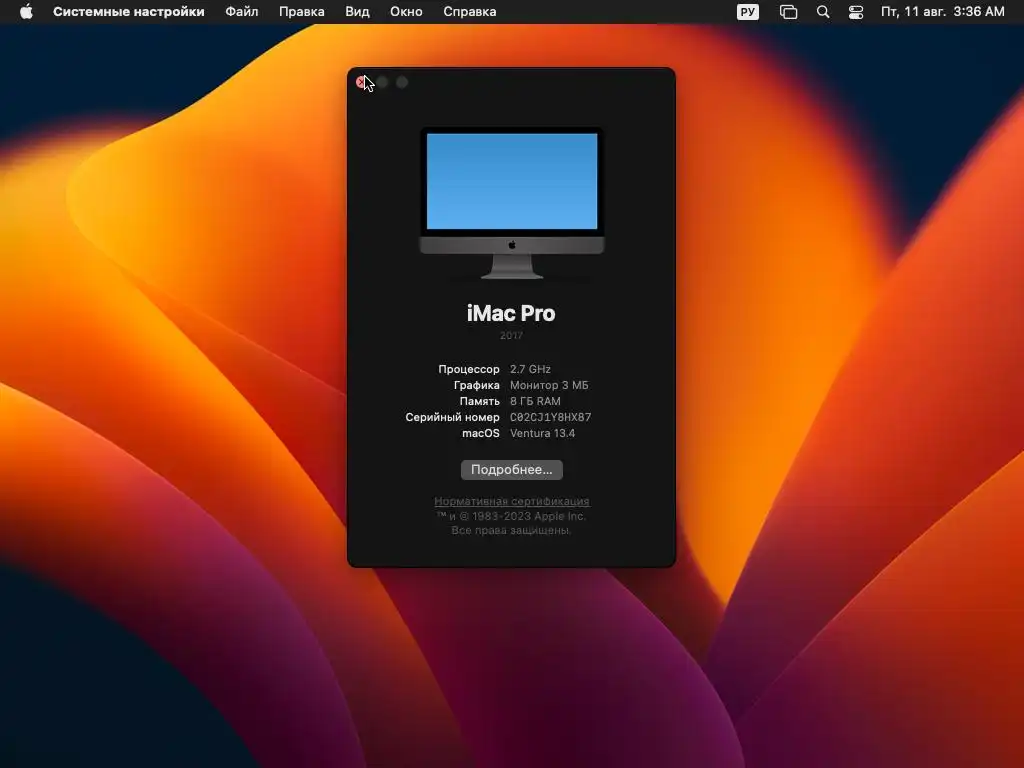This screenshot has height=768, width=1024.
Task: Click the 2017 model year text
Action: coord(511,336)
